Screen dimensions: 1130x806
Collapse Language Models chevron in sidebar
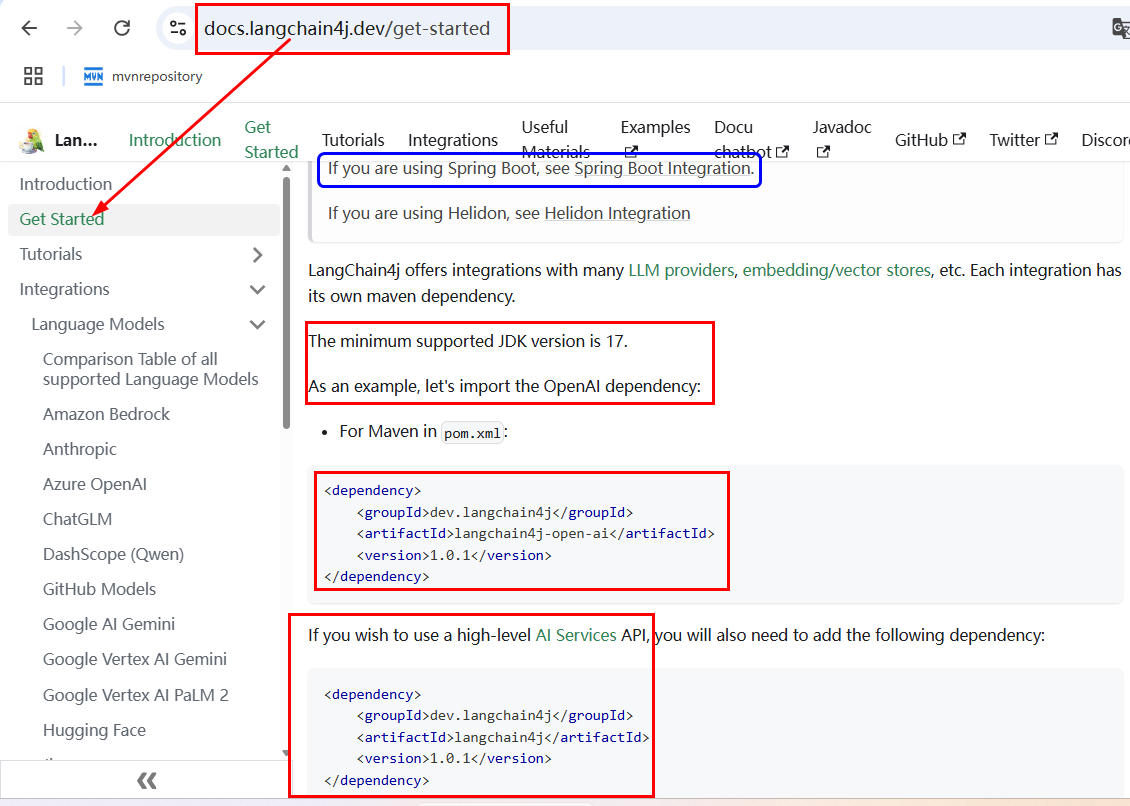tap(257, 324)
